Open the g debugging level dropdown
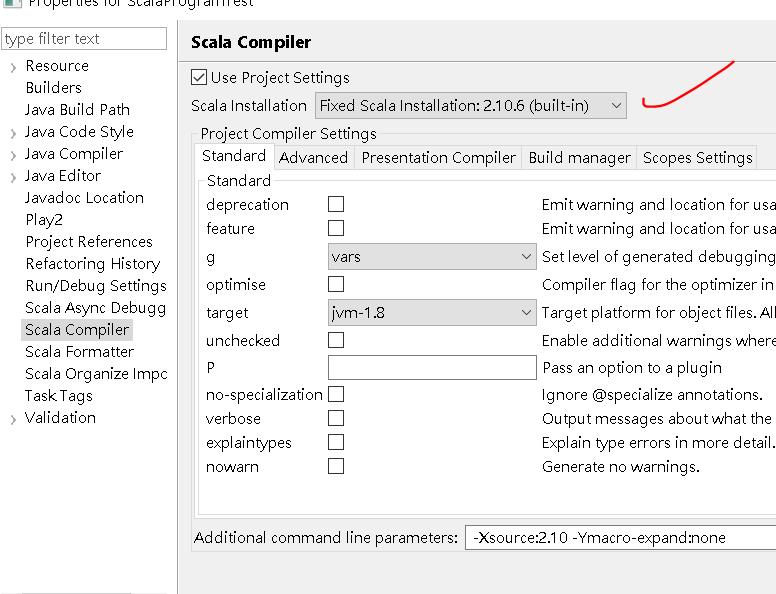 coord(432,256)
